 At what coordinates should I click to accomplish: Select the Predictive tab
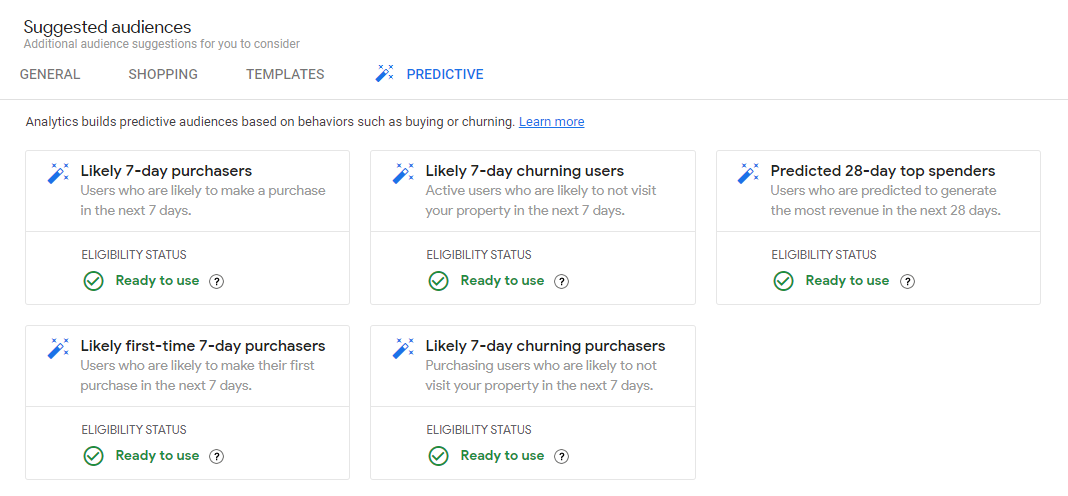tap(444, 74)
